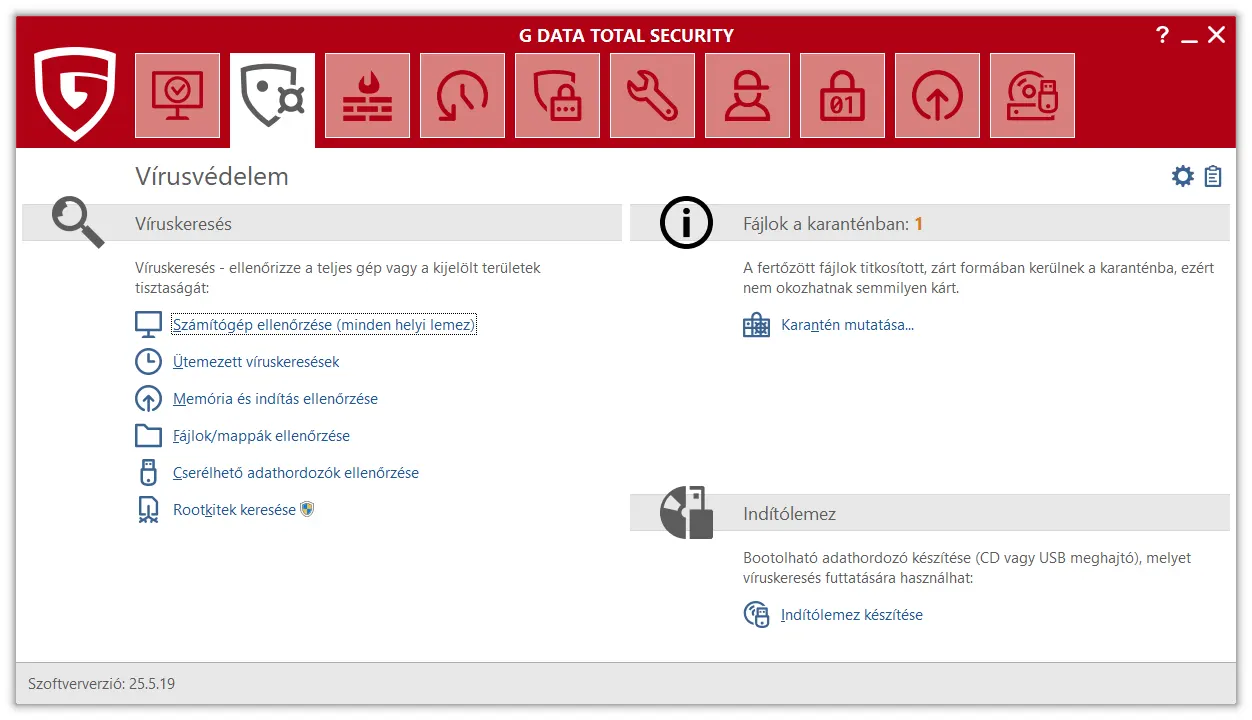Open the Encryption padlock tab
This screenshot has width=1252, height=720.
[x=842, y=96]
